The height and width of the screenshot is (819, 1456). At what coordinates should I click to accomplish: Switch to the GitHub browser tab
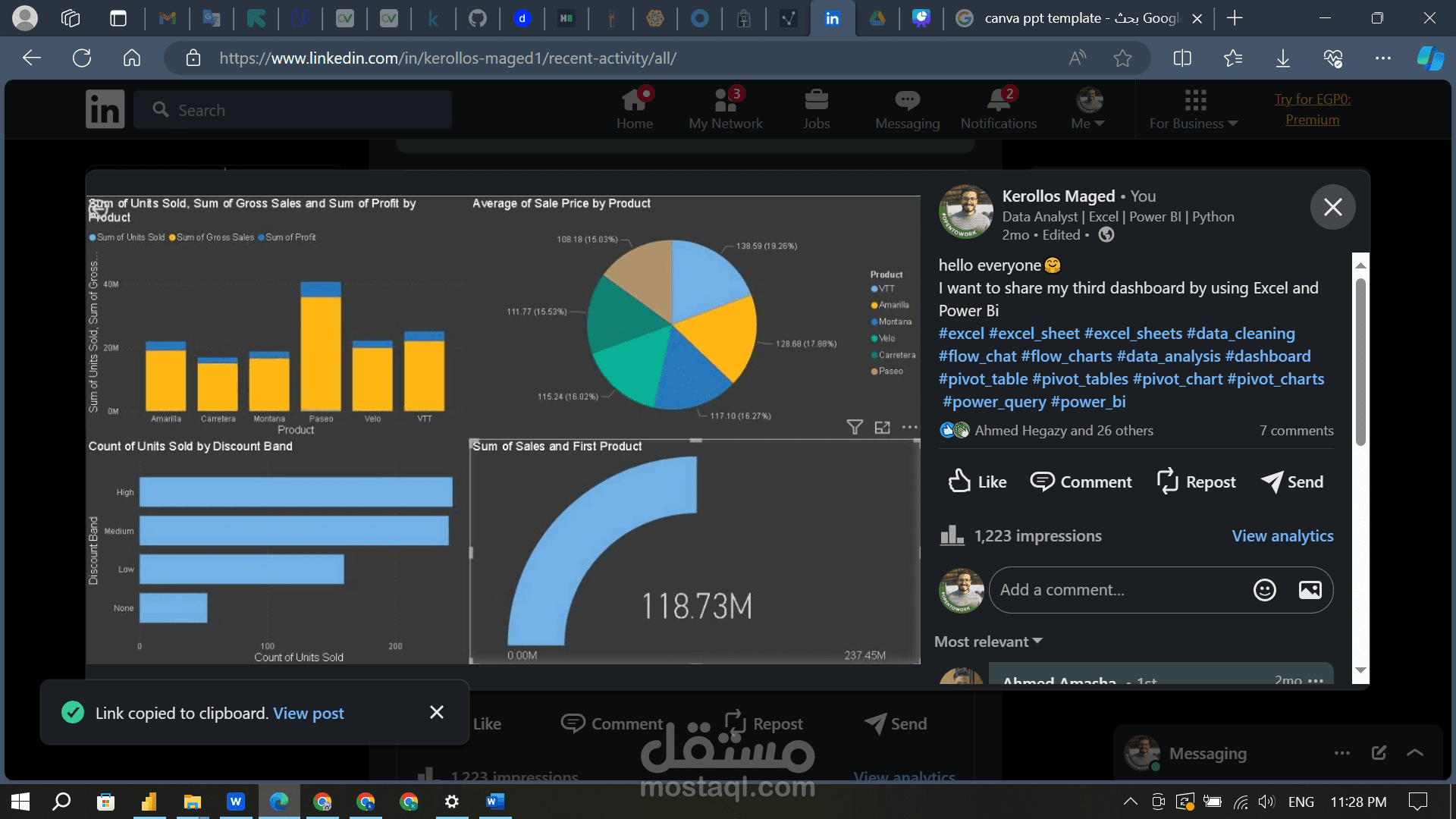tap(477, 18)
